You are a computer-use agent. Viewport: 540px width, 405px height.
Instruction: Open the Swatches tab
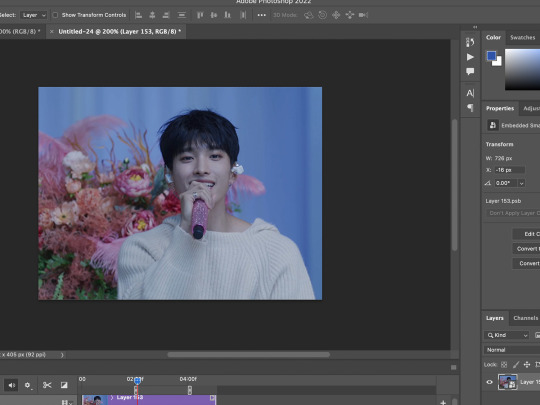point(522,38)
